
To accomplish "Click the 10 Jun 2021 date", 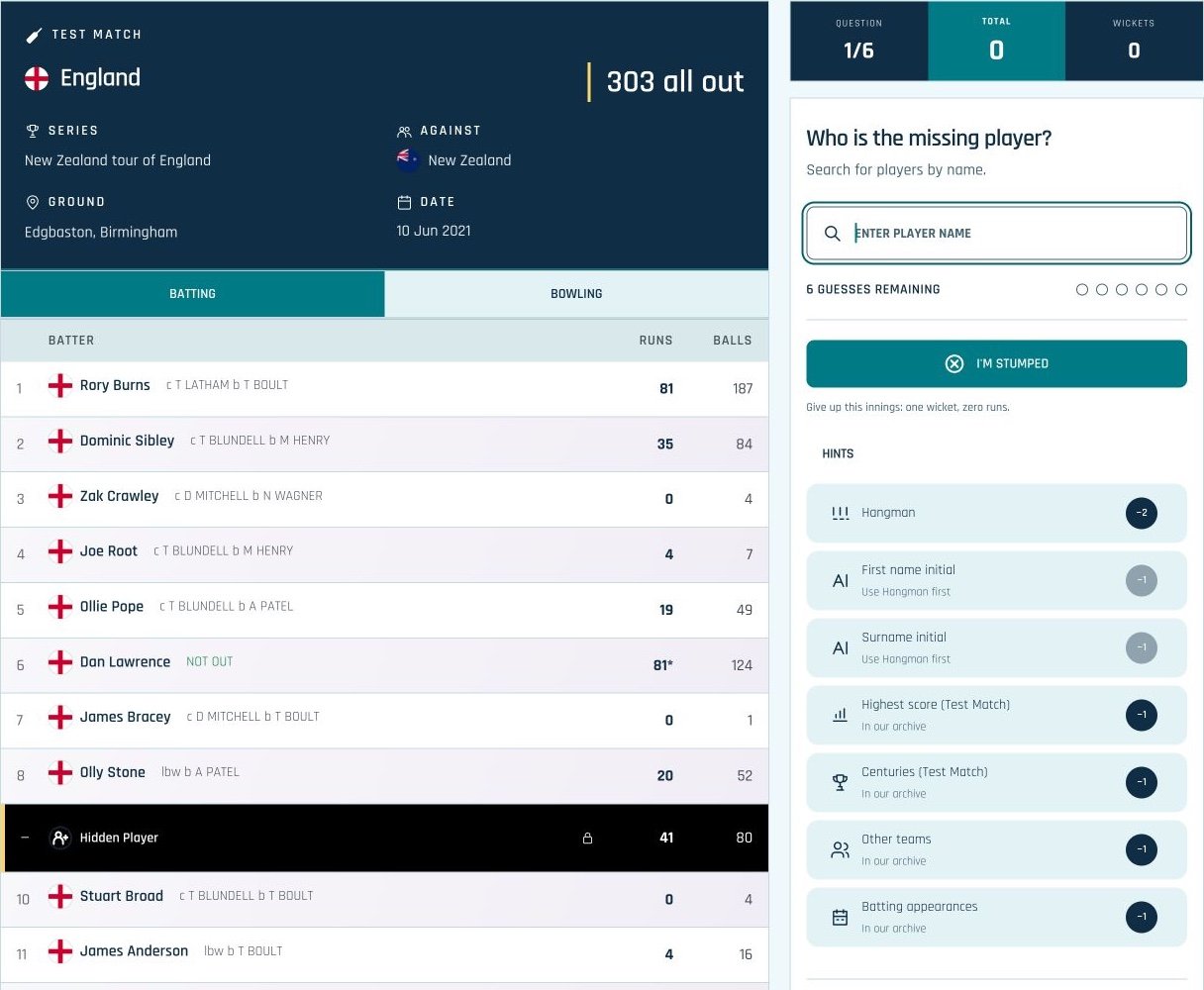I will point(434,231).
